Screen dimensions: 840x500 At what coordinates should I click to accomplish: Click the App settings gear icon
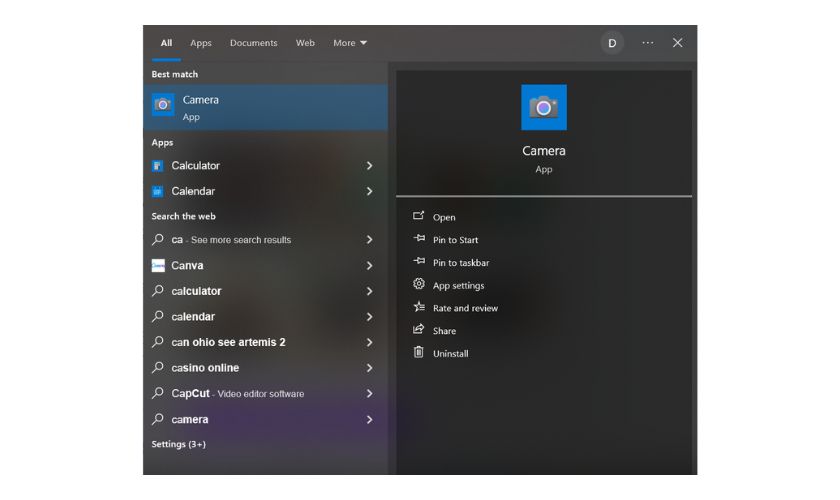(419, 285)
